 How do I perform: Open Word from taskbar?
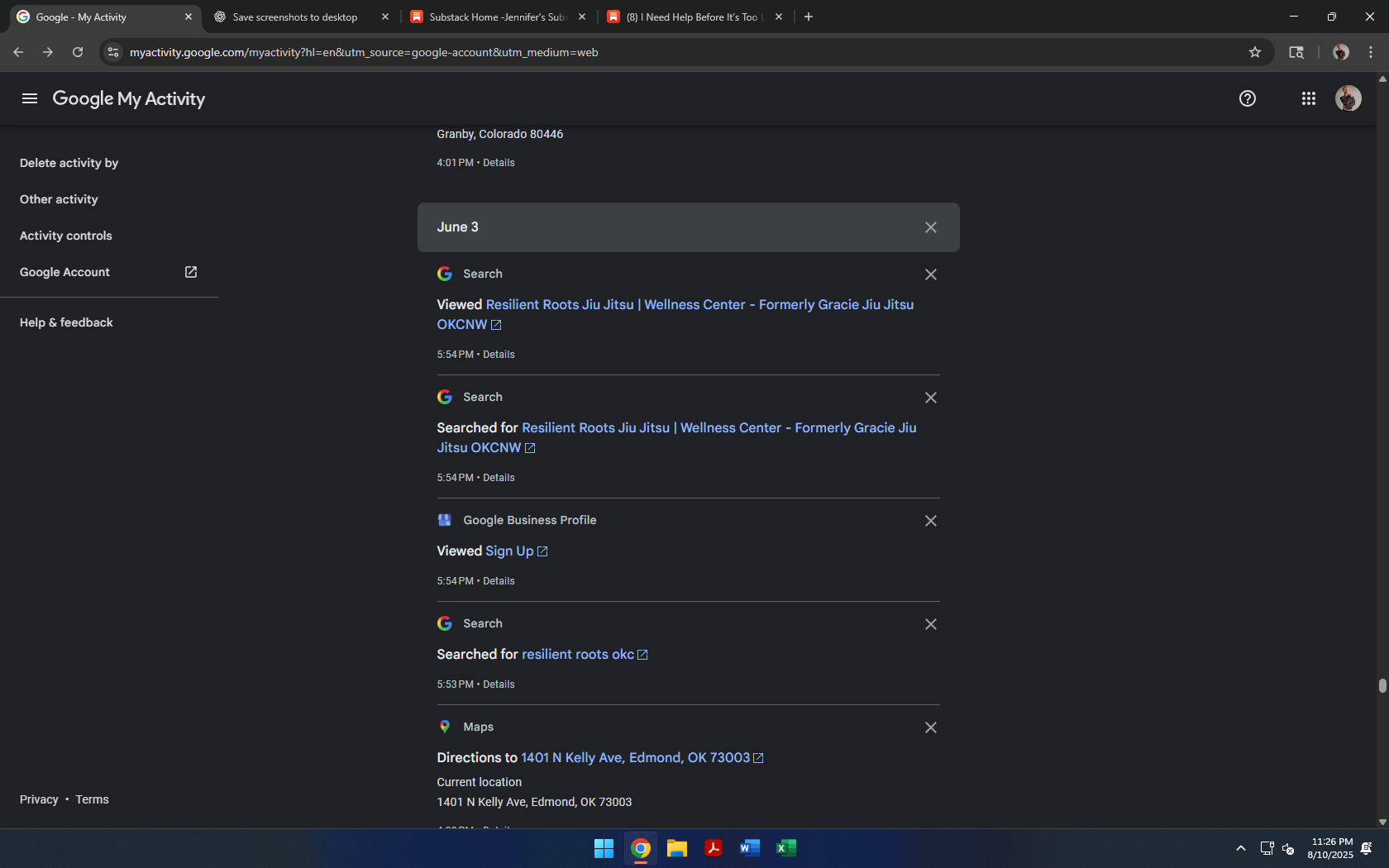click(x=750, y=848)
